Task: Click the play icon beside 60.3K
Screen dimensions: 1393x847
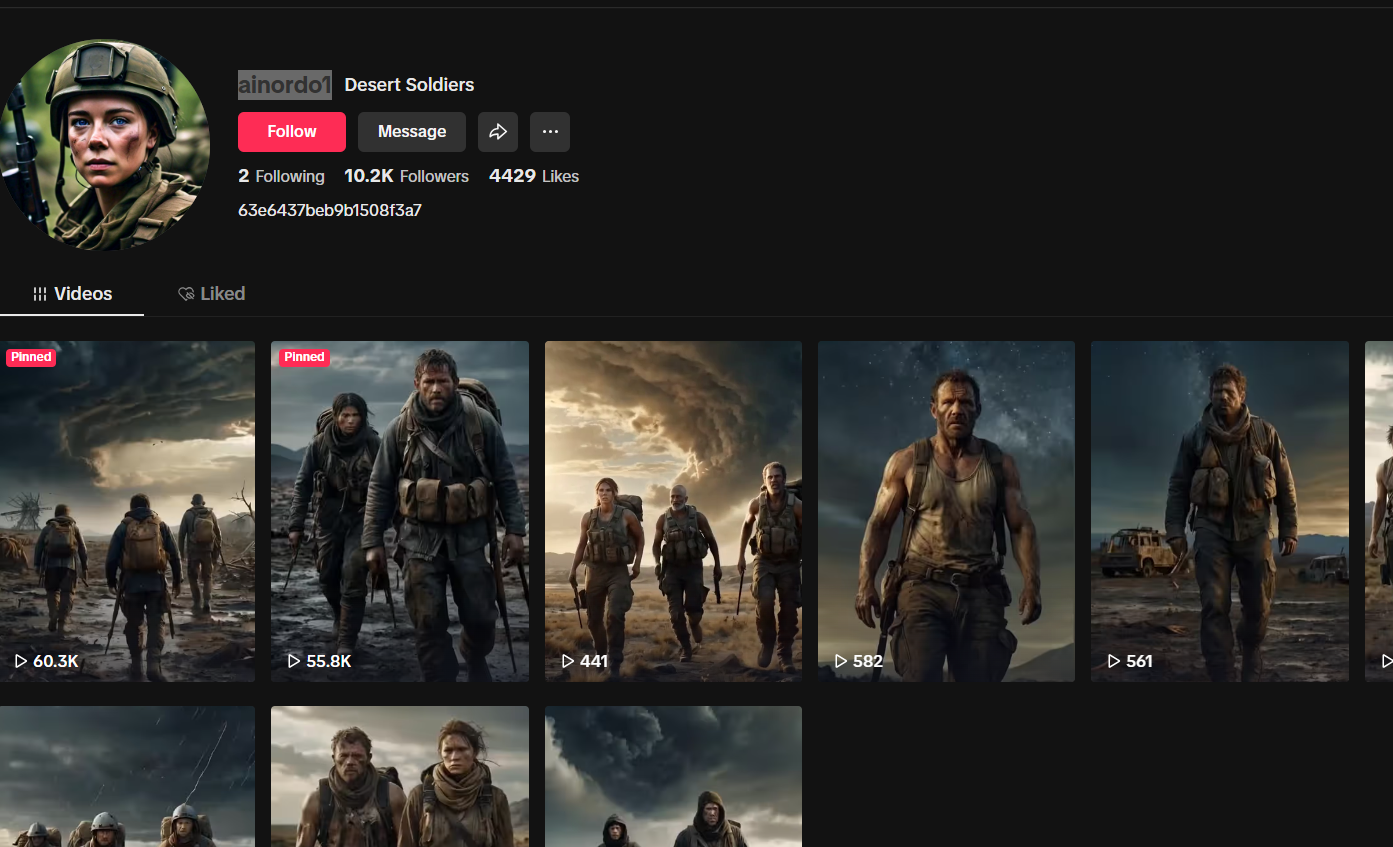Action: coord(20,661)
